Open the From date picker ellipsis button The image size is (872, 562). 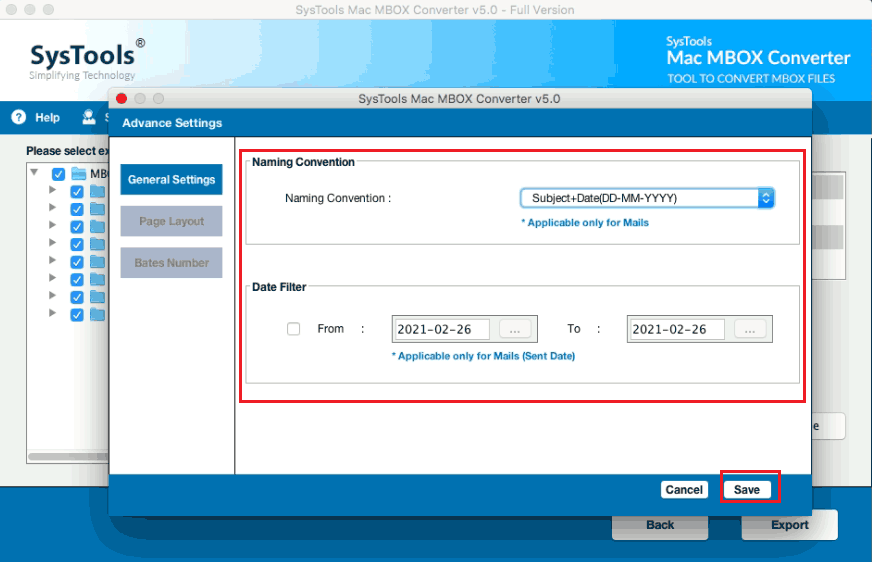tap(515, 329)
